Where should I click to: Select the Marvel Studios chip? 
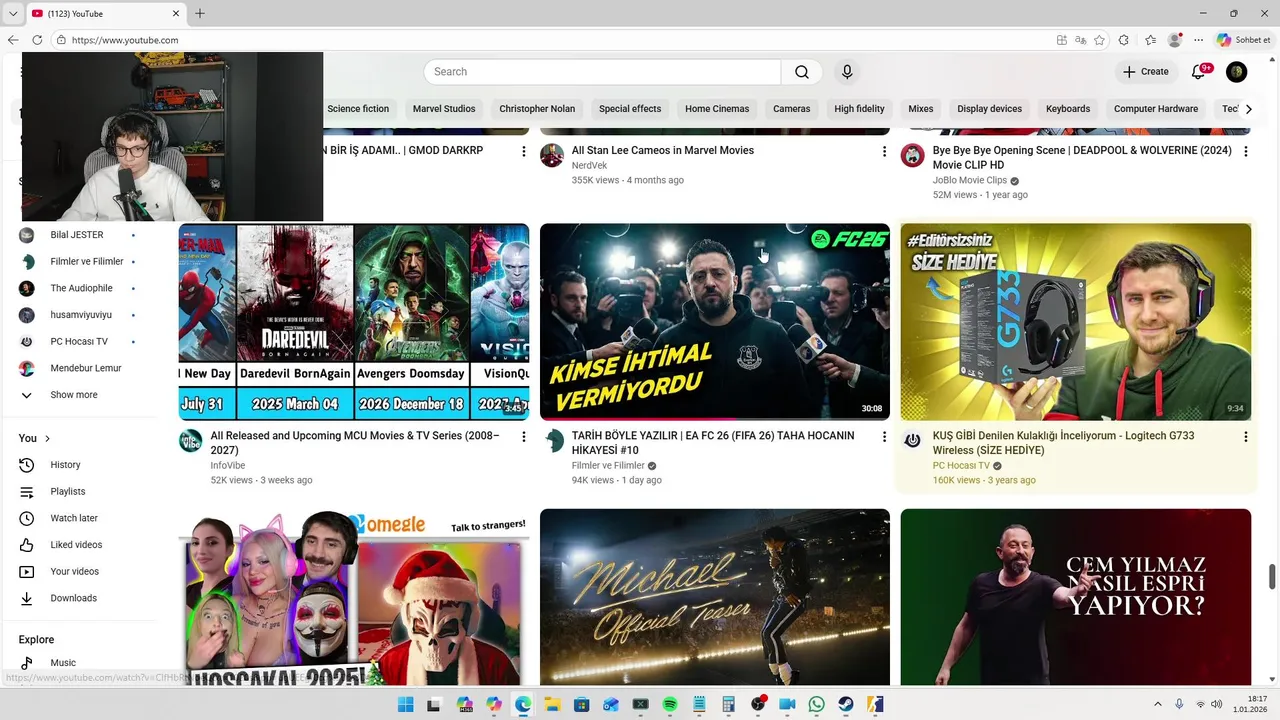tap(444, 109)
